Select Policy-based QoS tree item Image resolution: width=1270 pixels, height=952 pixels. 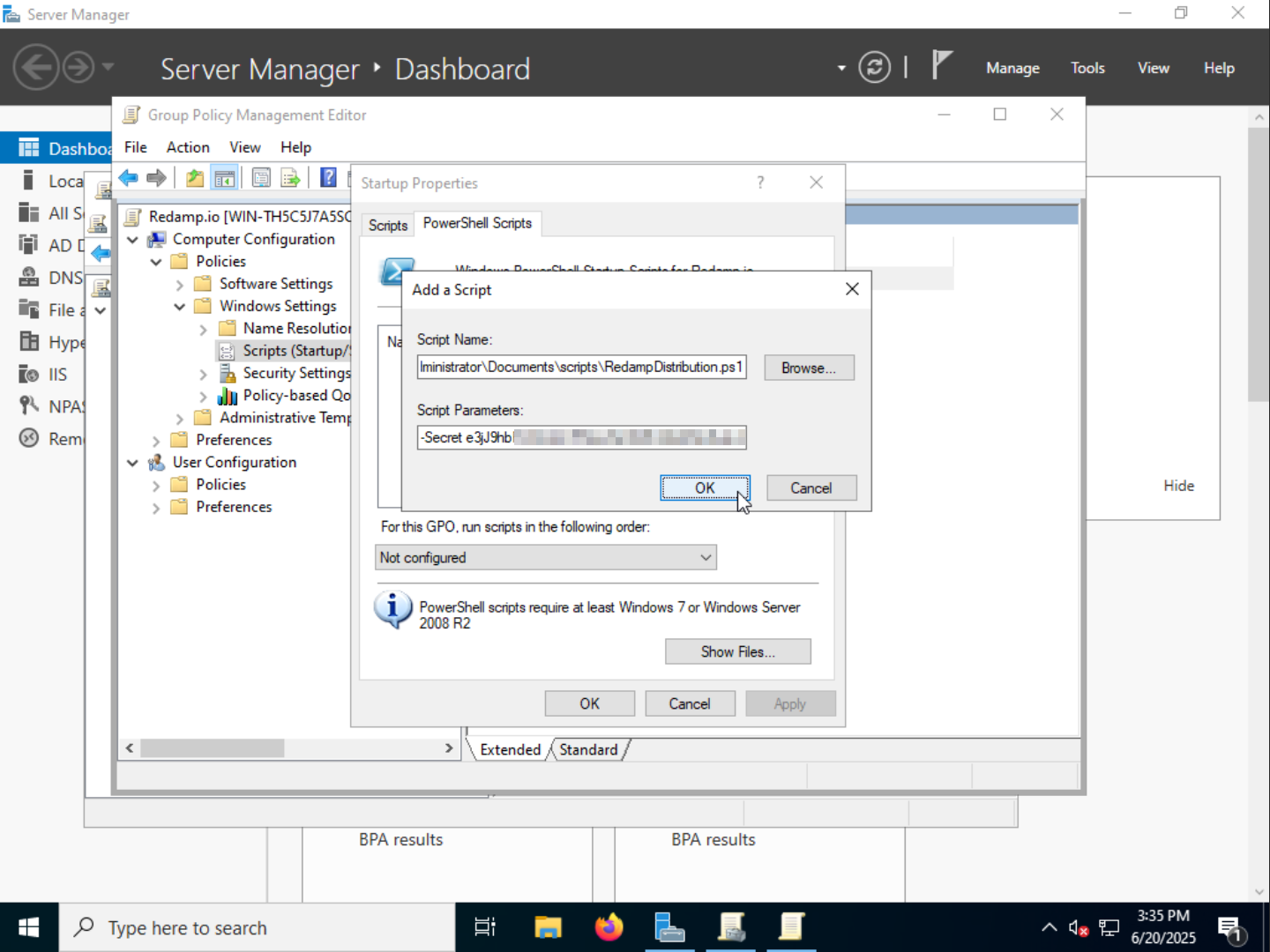click(286, 396)
